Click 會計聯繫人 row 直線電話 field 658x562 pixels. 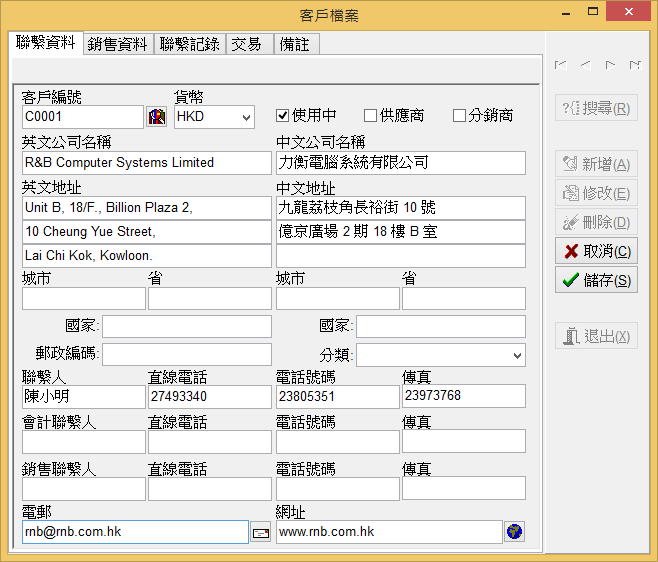pos(210,442)
